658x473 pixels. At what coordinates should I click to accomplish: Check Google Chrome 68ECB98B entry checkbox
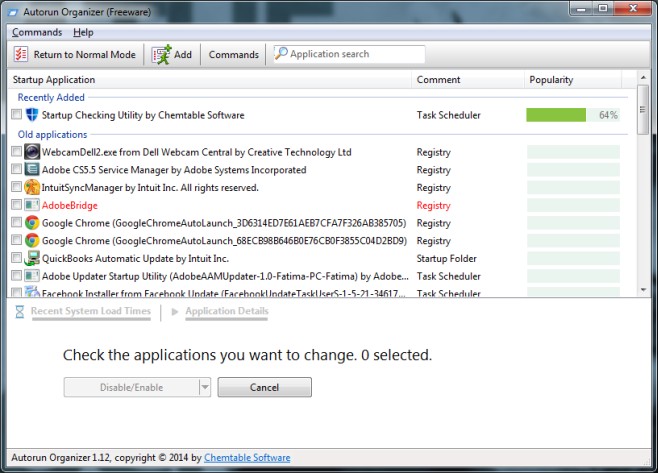pyautogui.click(x=16, y=240)
